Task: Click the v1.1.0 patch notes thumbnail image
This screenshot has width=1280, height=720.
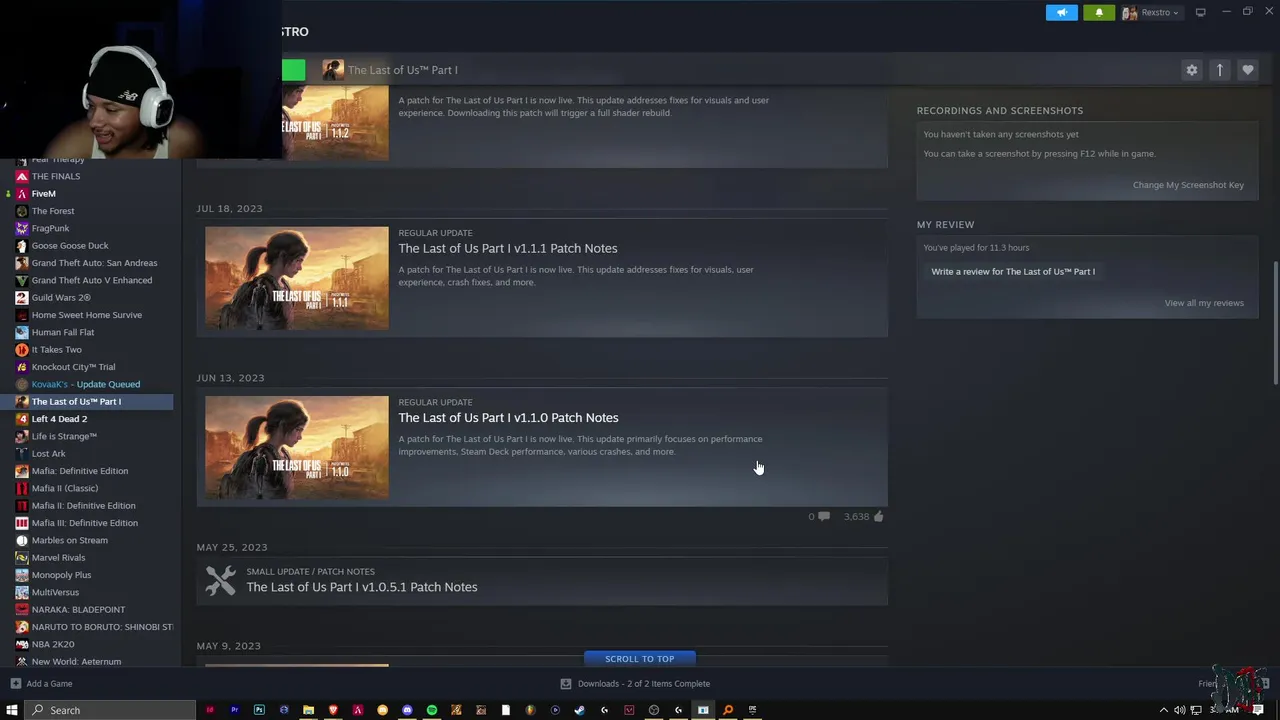Action: (x=297, y=447)
